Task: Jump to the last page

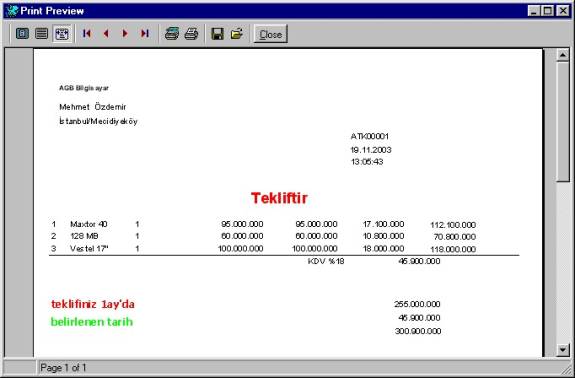Action: pyautogui.click(x=145, y=34)
